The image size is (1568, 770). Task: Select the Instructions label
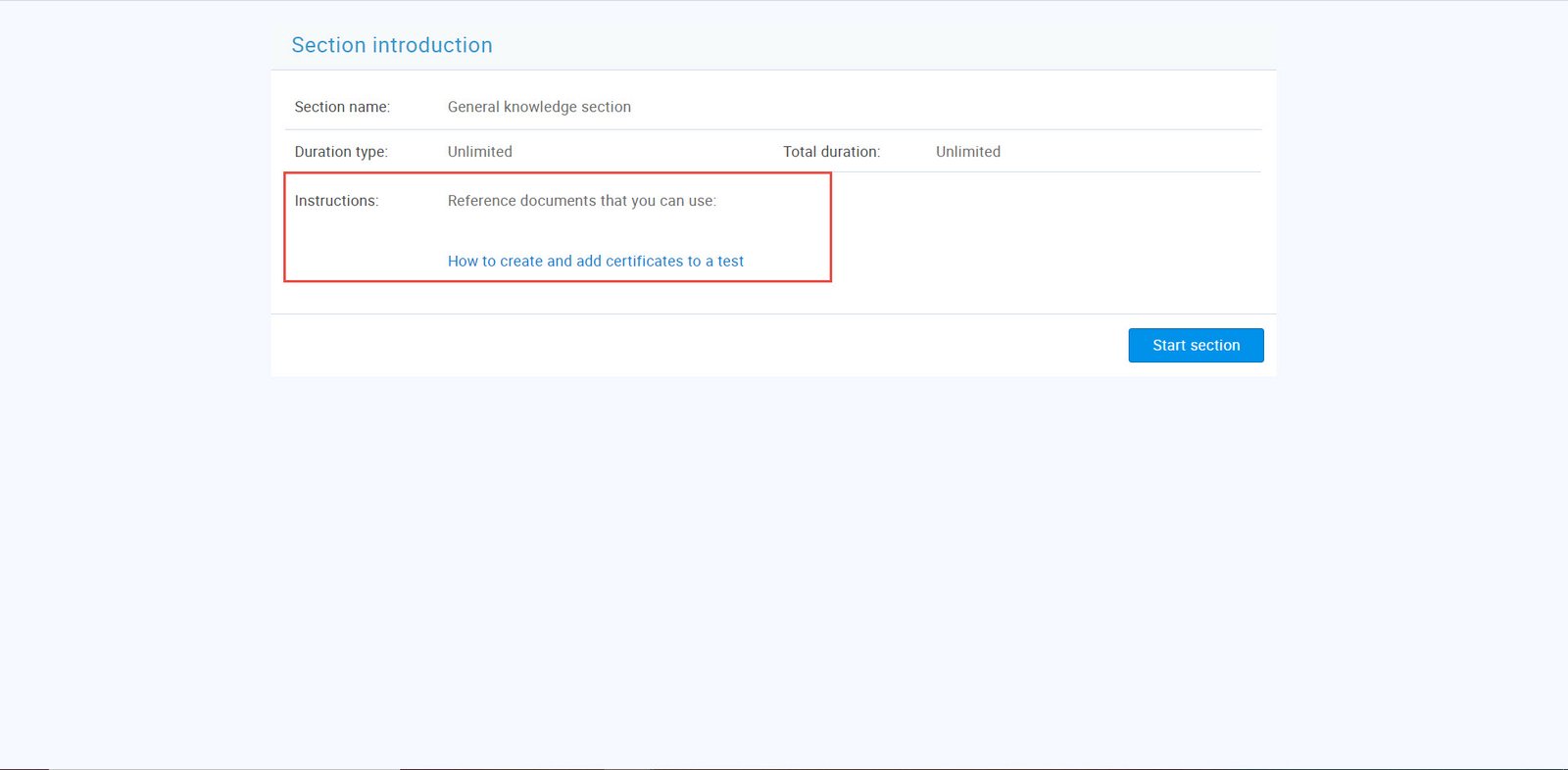pos(336,201)
